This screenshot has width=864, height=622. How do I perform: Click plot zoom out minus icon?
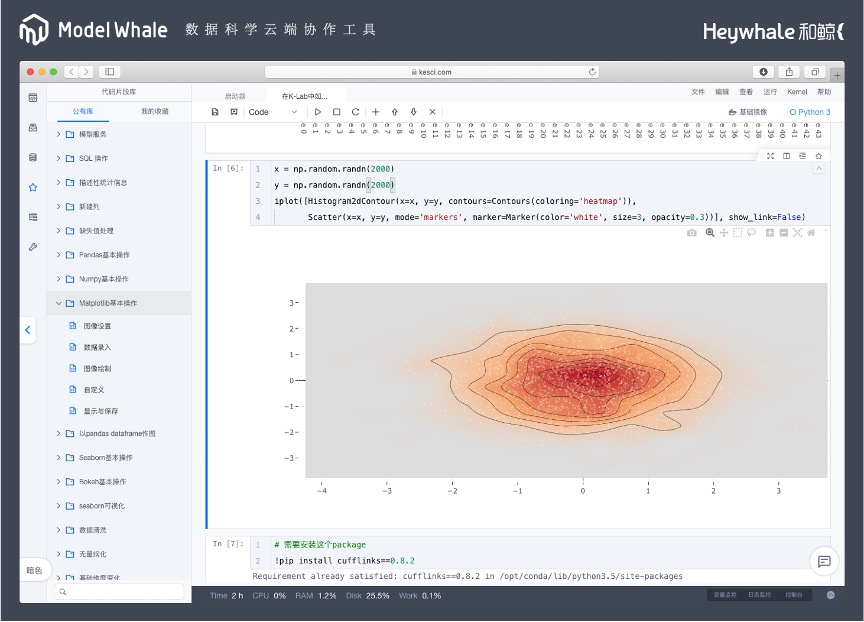coord(784,233)
